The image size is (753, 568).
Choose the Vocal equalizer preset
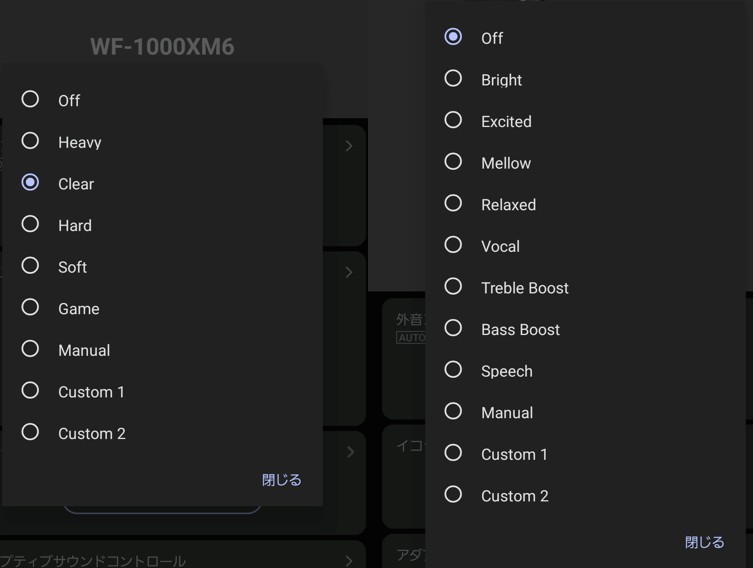(453, 245)
